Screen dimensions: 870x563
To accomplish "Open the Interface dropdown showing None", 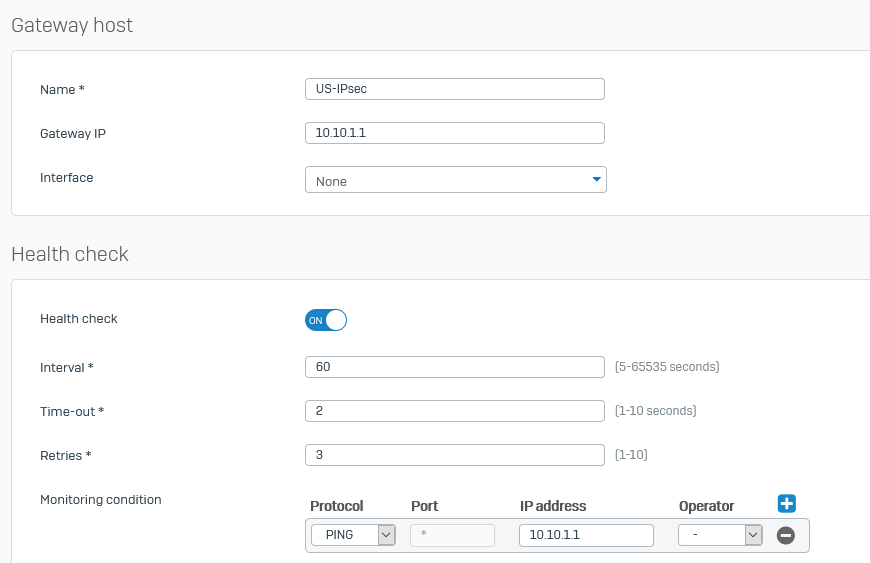I will click(x=456, y=180).
